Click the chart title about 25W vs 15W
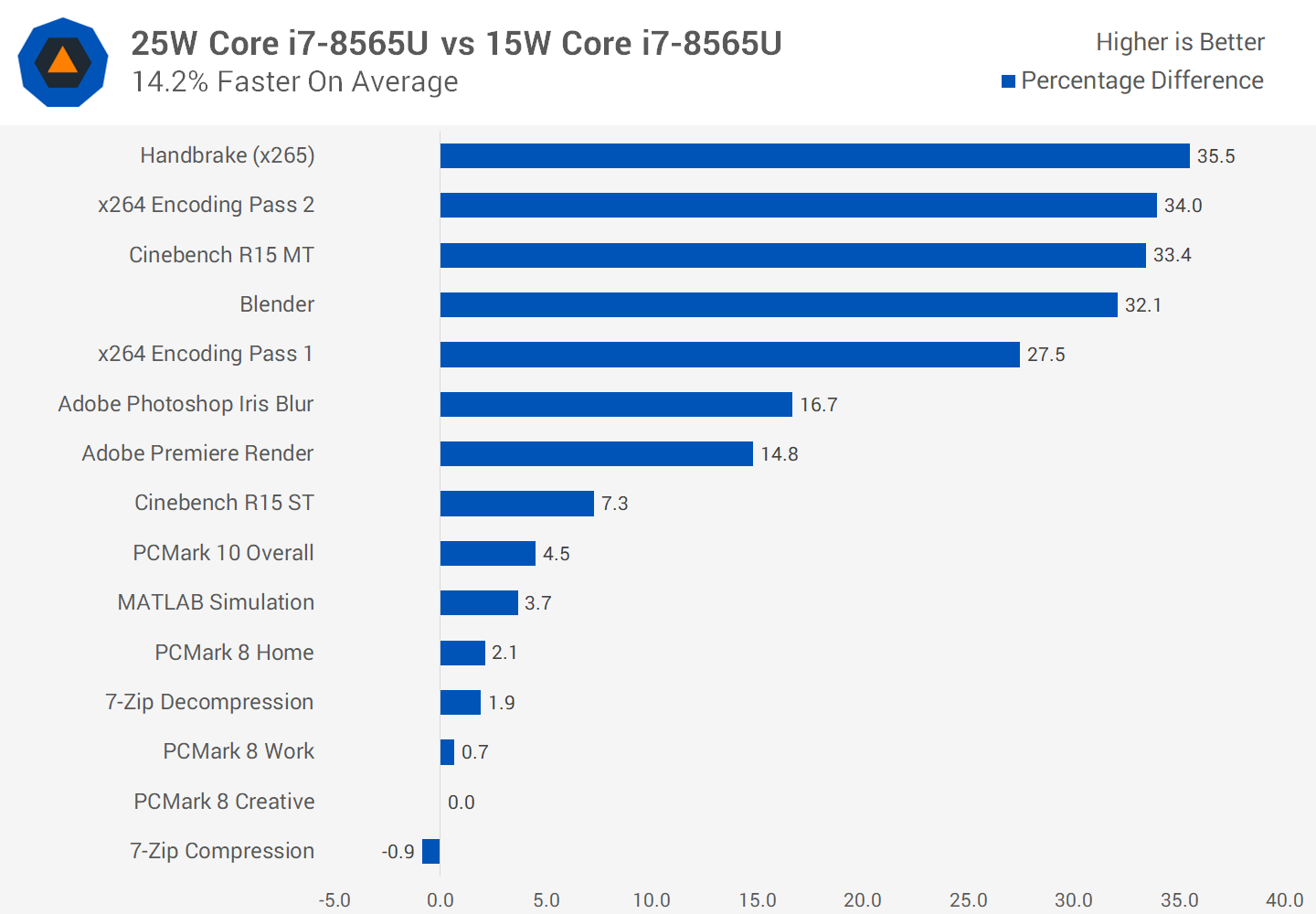The image size is (1316, 914). pos(456,44)
